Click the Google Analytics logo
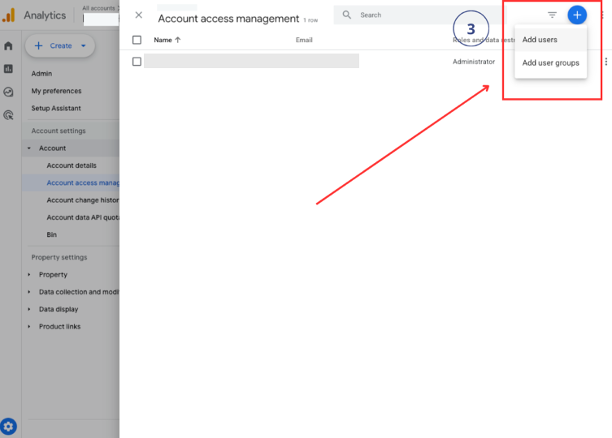 coord(9,15)
